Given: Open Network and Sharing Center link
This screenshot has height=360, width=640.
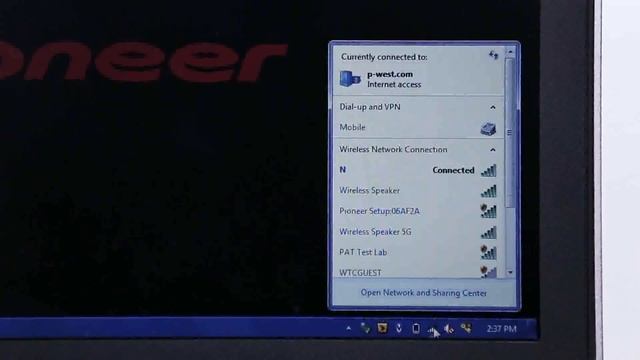Looking at the screenshot, I should coord(424,293).
